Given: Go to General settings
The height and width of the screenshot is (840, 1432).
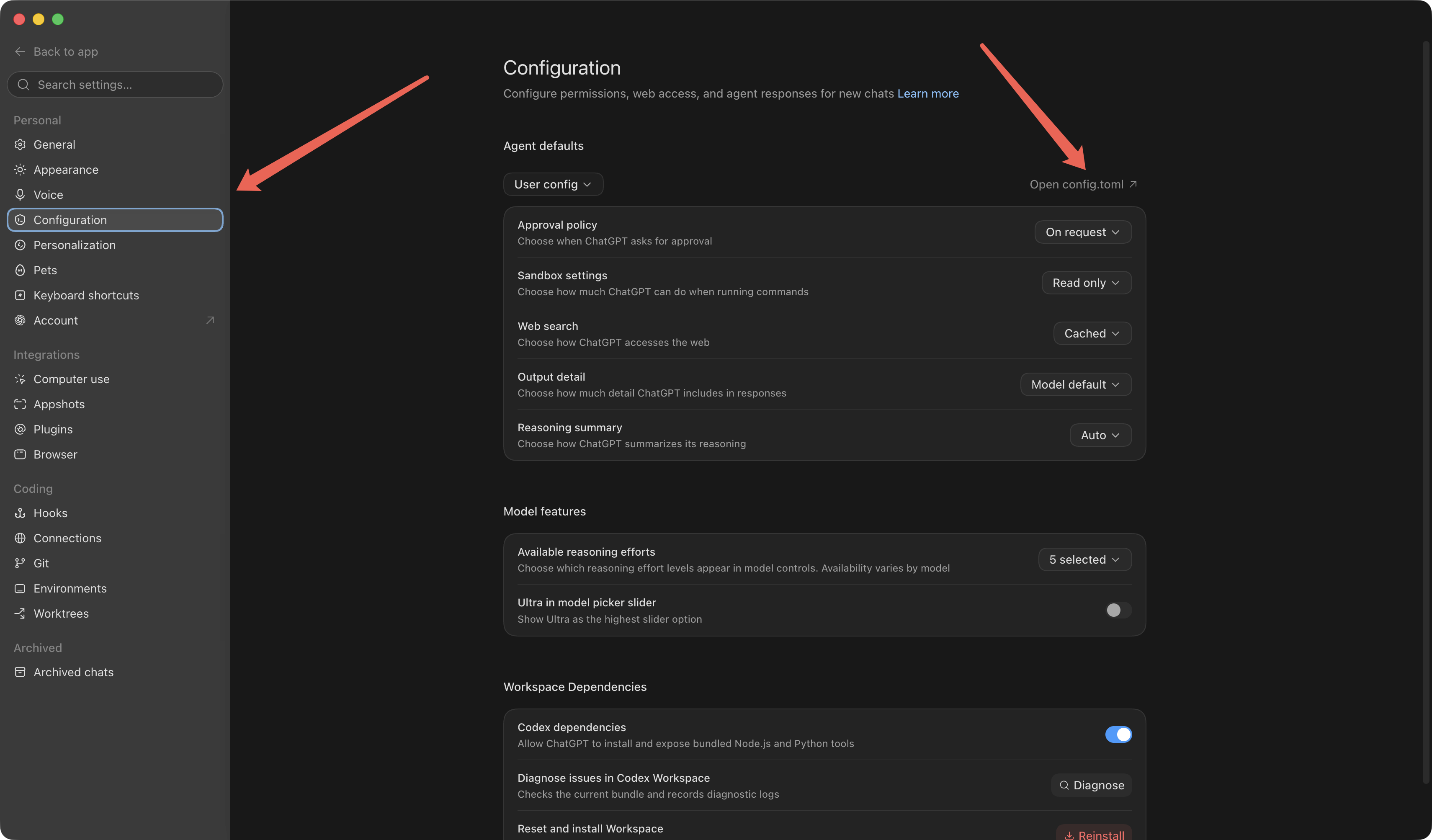Looking at the screenshot, I should (x=115, y=144).
